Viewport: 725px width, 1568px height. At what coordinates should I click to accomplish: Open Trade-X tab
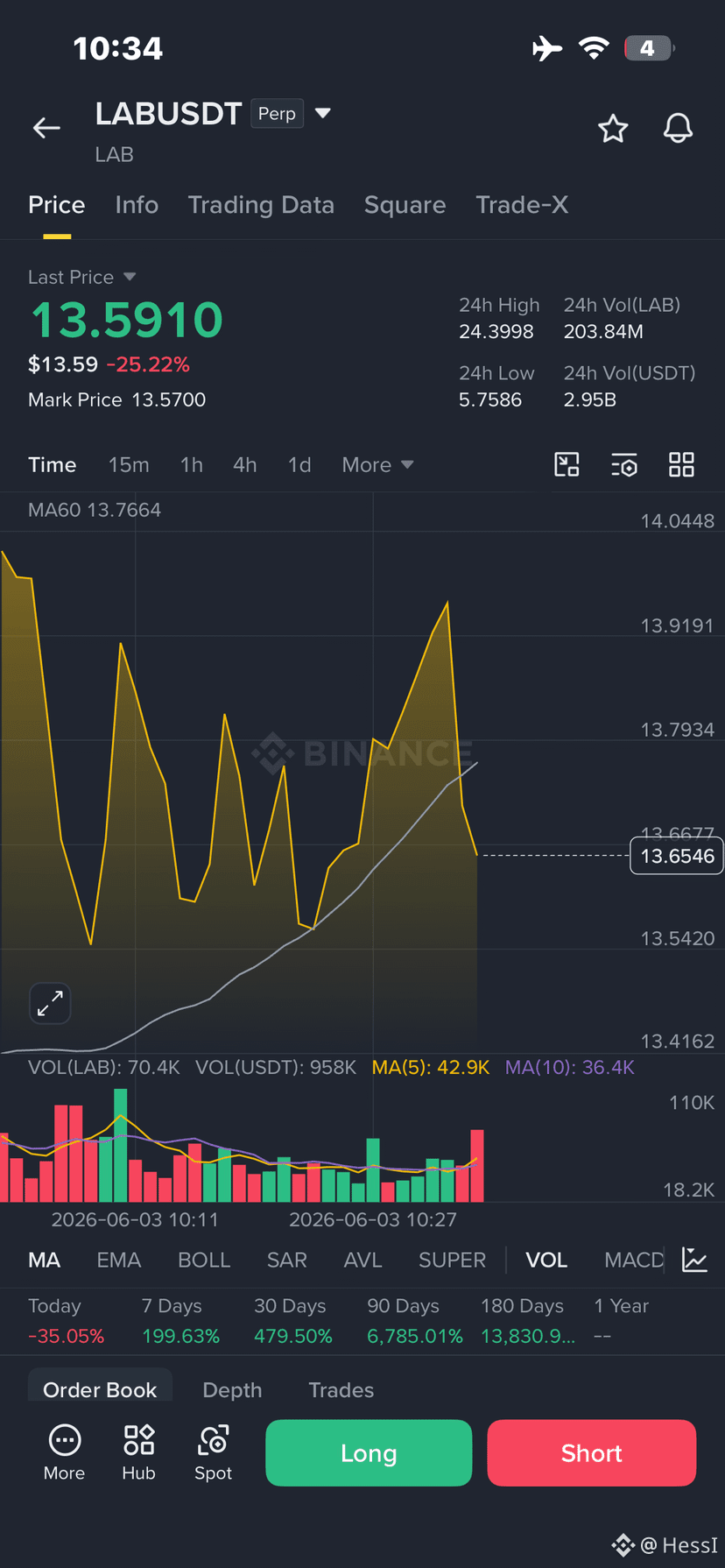tap(522, 205)
